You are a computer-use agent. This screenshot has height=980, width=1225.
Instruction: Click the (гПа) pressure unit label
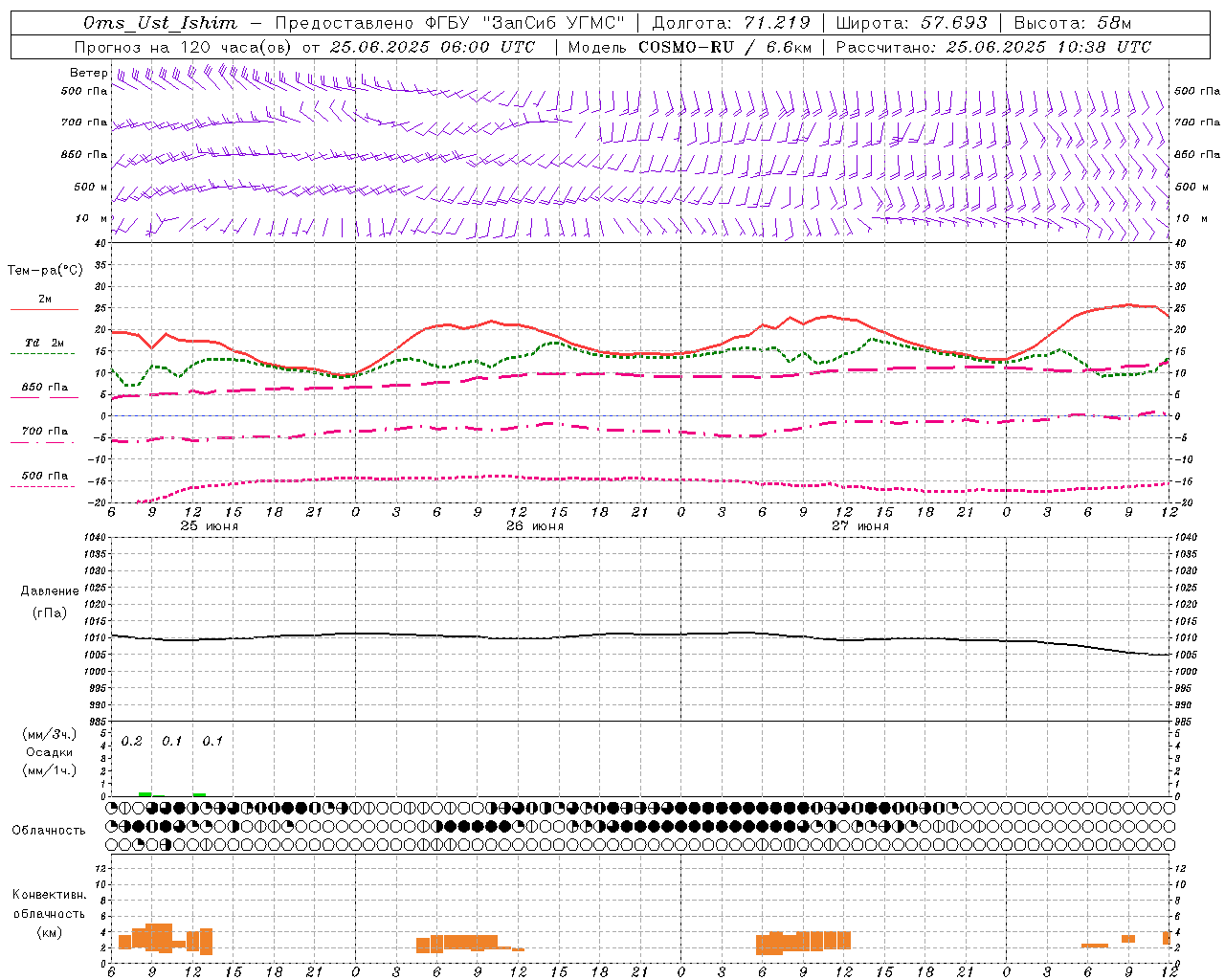(50, 612)
